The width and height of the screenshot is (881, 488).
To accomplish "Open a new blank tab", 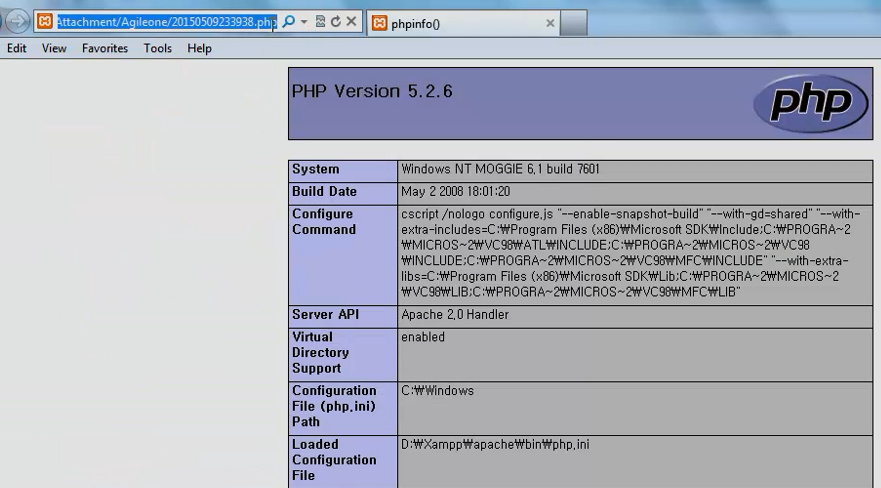I will coord(573,23).
